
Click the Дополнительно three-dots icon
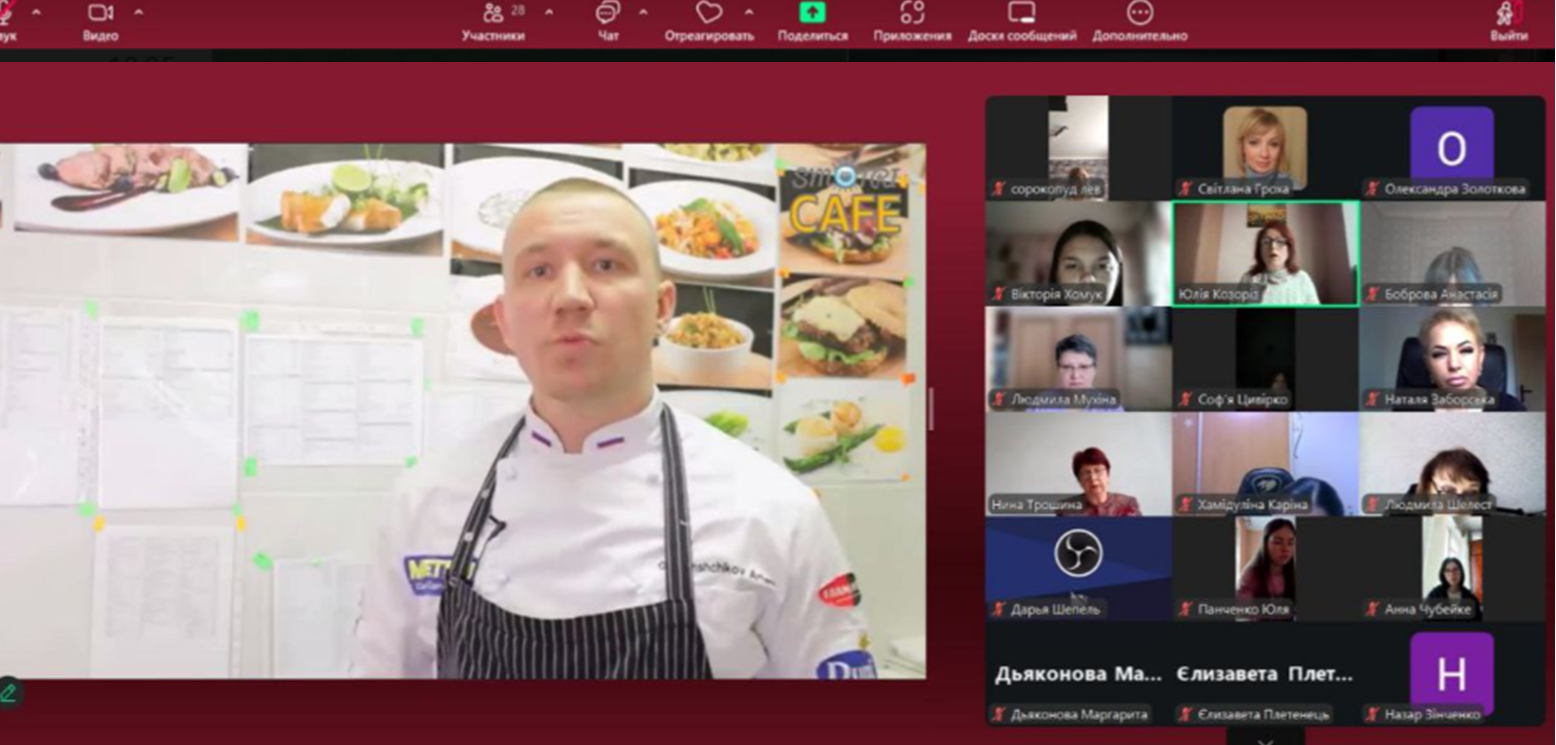[x=1139, y=13]
